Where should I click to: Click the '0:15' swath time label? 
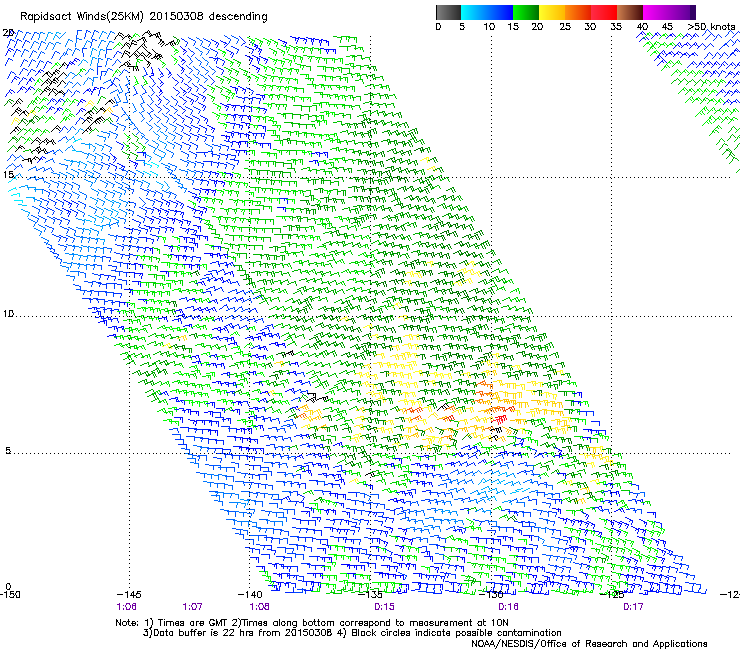[384, 607]
